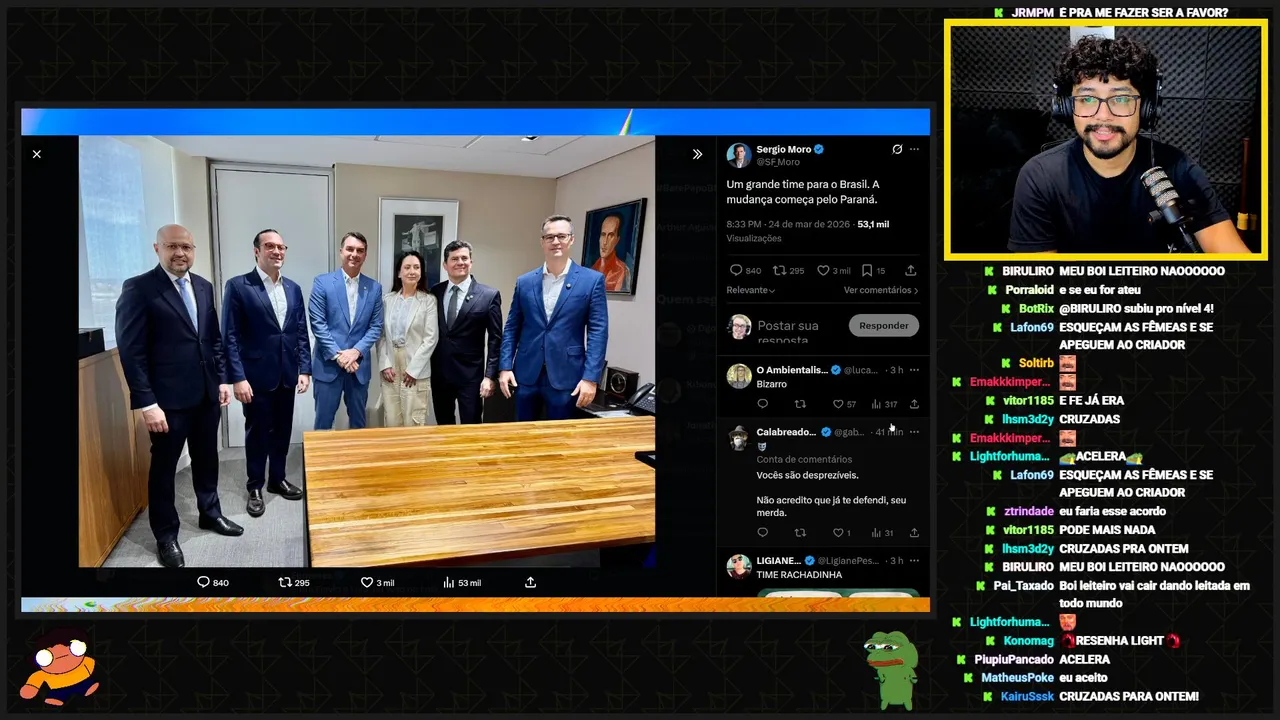Click the 53,1 mil Visualizações count
Image resolution: width=1280 pixels, height=720 pixels.
pyautogui.click(x=873, y=224)
